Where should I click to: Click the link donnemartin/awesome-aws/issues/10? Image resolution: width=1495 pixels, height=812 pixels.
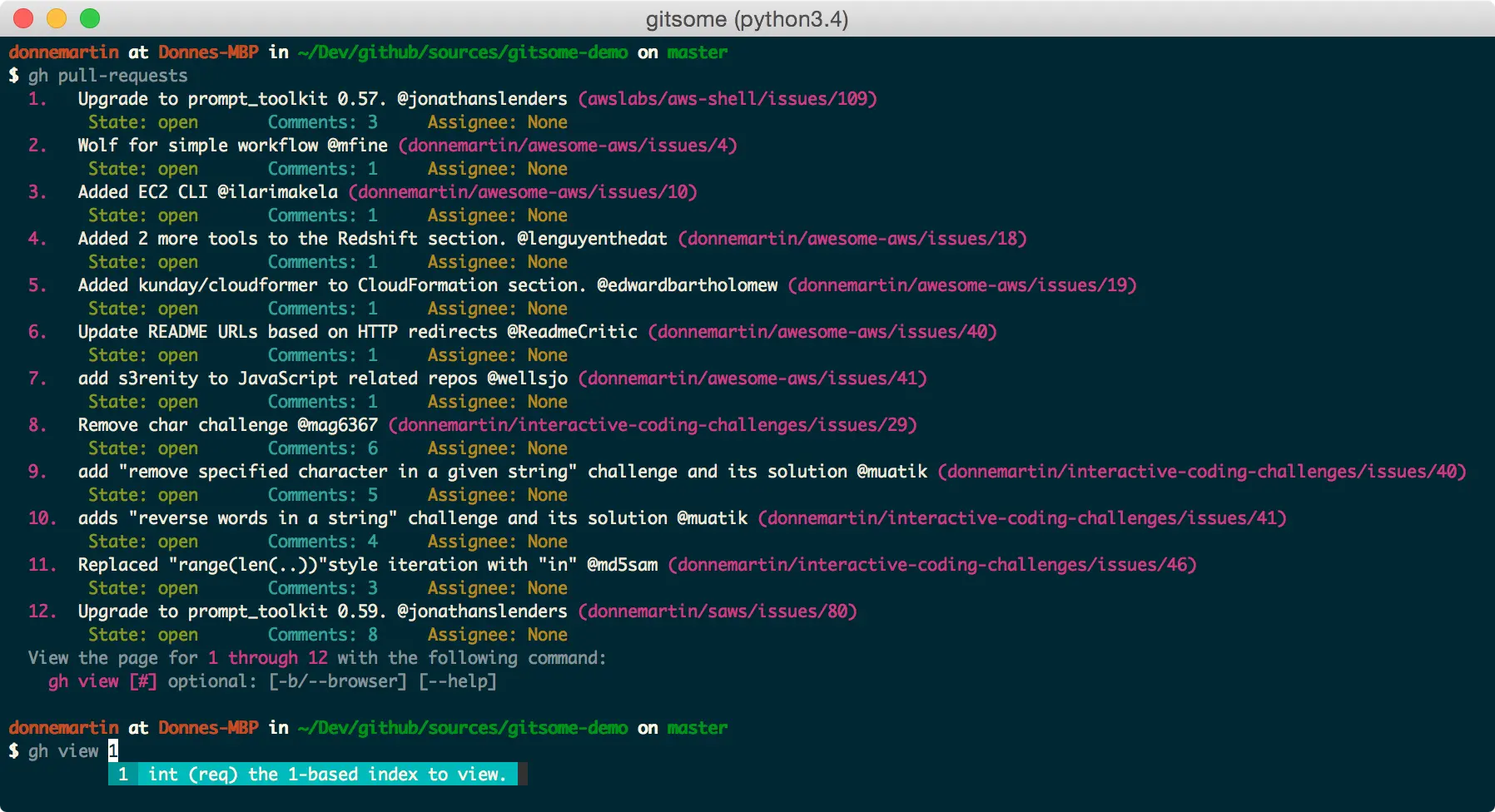click(523, 192)
